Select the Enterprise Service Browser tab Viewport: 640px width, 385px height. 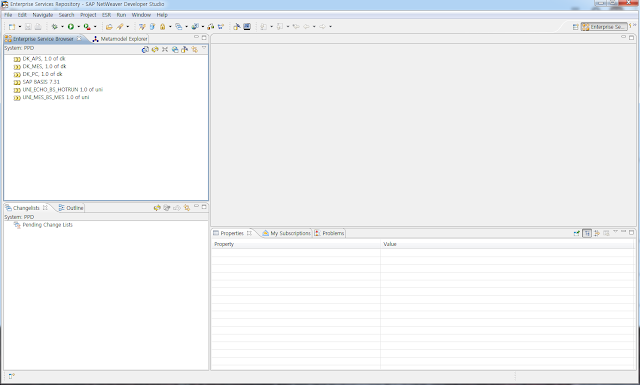click(42, 39)
